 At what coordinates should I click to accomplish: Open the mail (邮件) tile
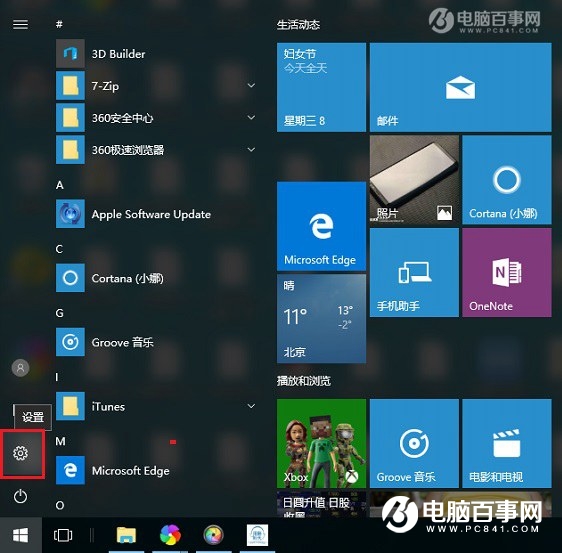461,87
